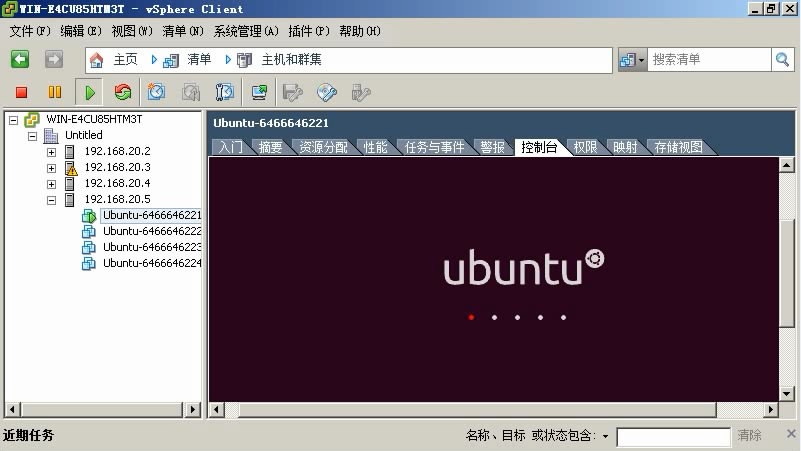Open the 文件(F) menu
This screenshot has width=801, height=451.
pos(30,31)
